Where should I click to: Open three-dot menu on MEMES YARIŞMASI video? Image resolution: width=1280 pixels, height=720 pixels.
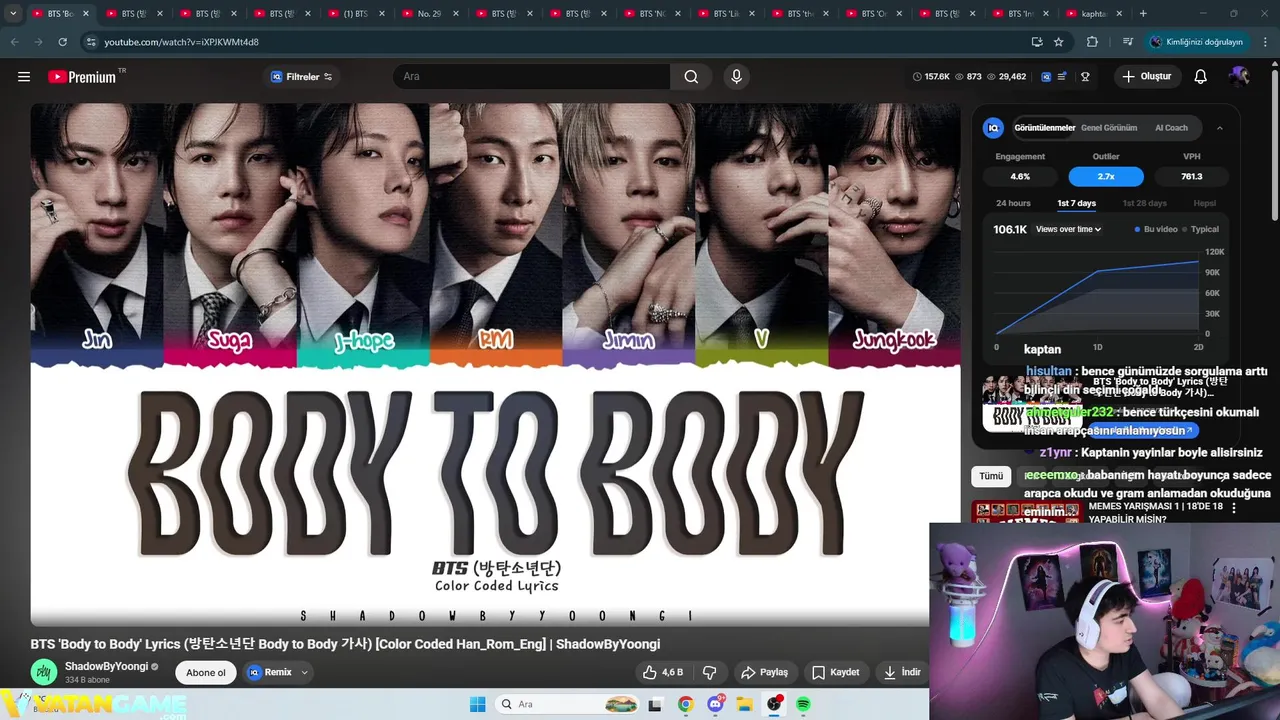pyautogui.click(x=1233, y=508)
